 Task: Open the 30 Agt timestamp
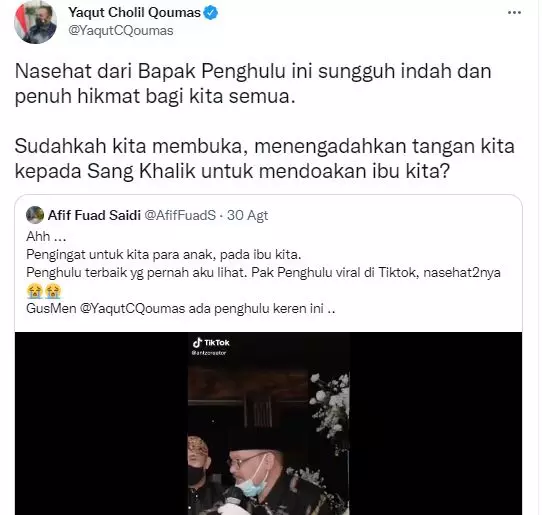click(x=247, y=215)
